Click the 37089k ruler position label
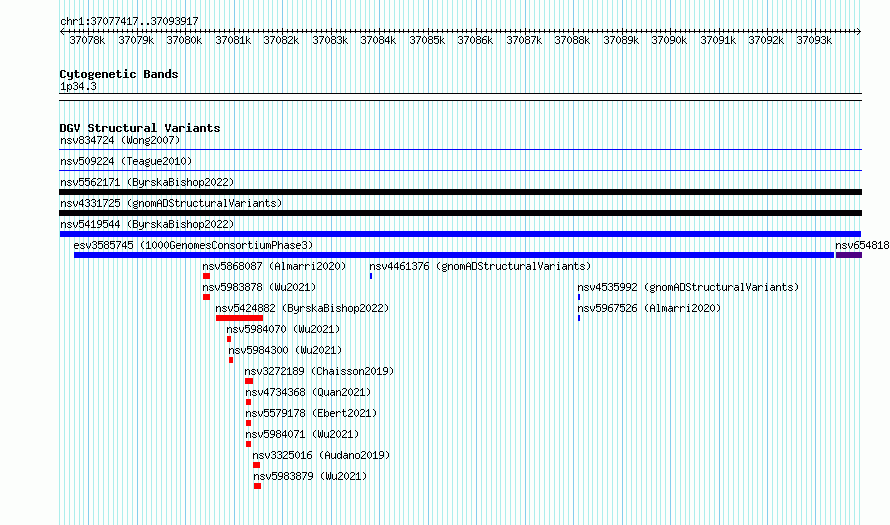 point(621,41)
